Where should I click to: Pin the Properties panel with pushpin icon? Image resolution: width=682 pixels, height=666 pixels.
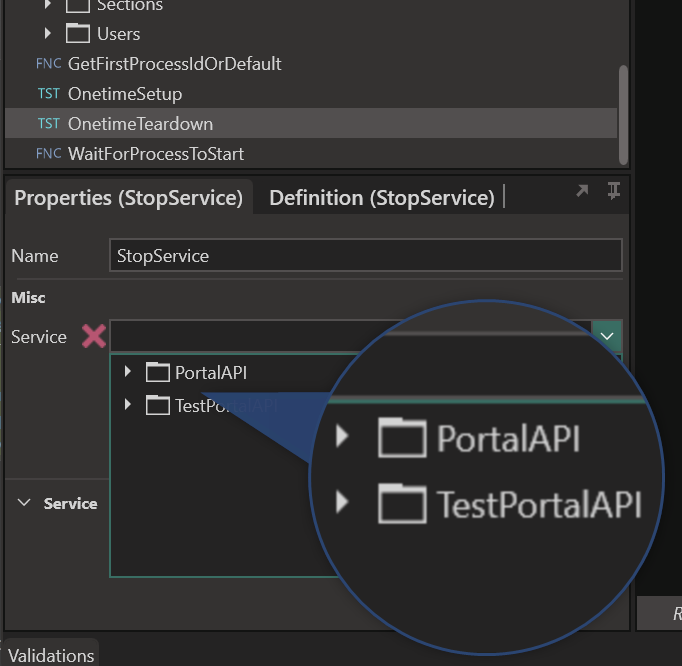[614, 192]
